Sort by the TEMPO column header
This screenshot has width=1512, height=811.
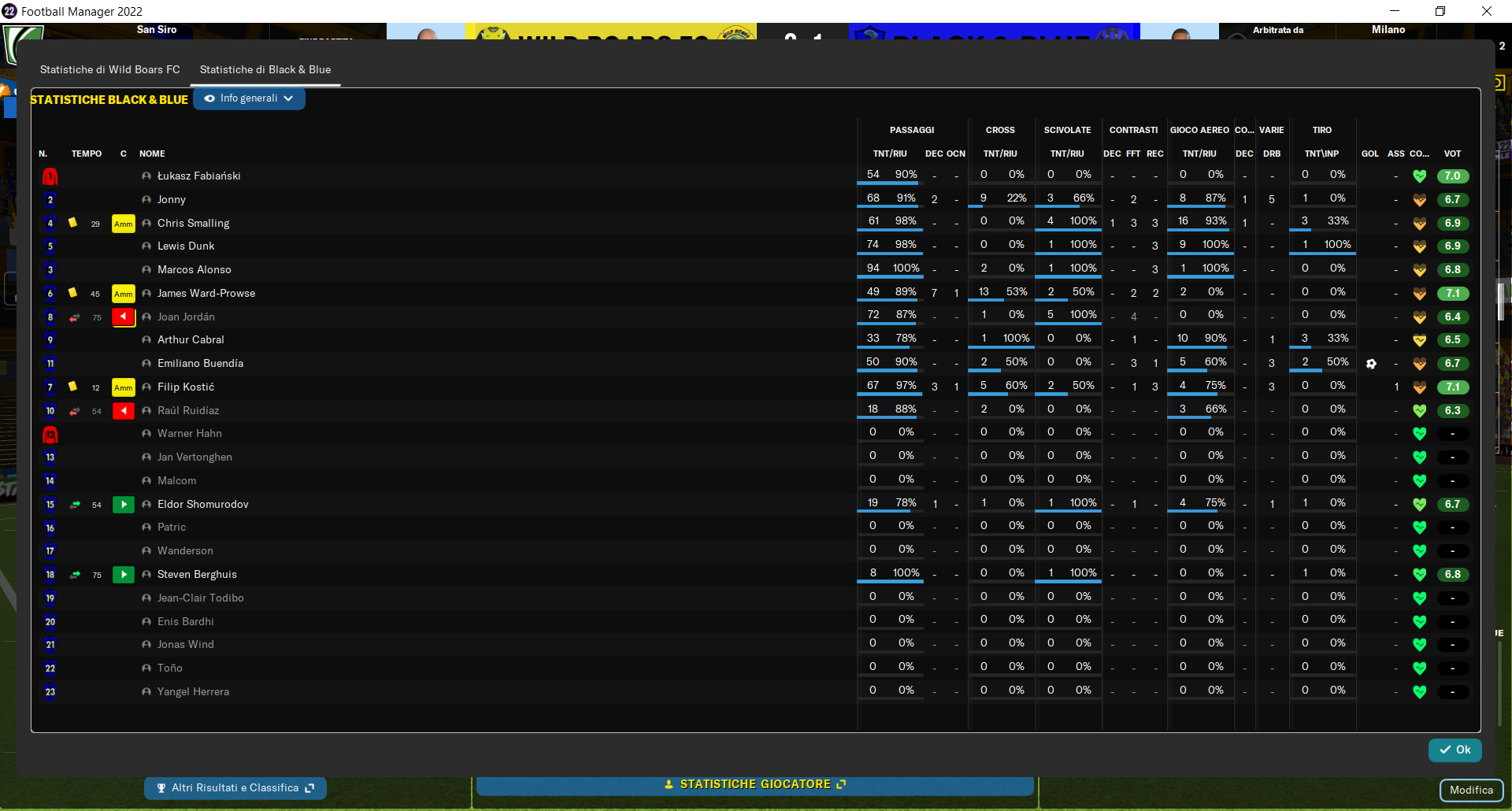pos(87,154)
